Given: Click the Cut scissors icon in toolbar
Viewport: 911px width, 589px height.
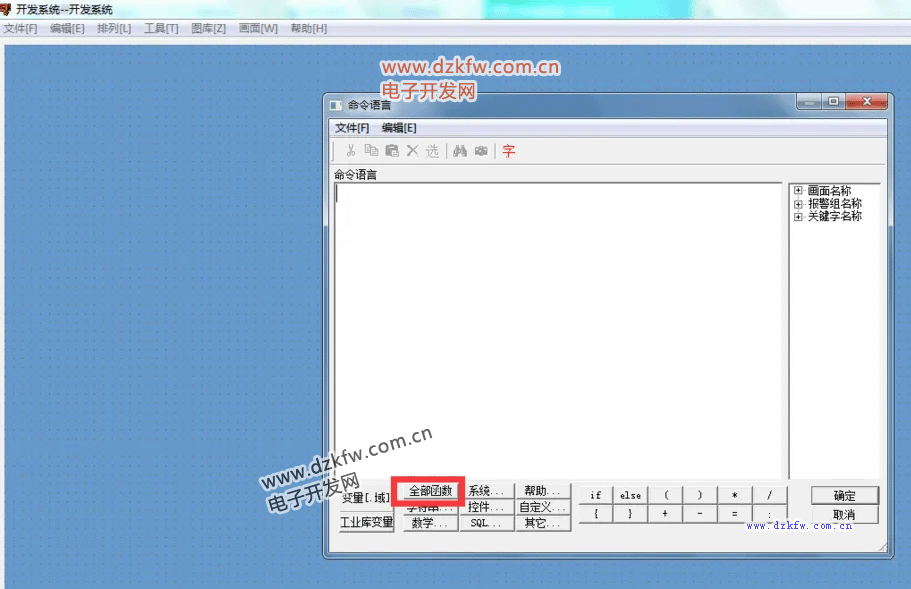Looking at the screenshot, I should pyautogui.click(x=351, y=151).
